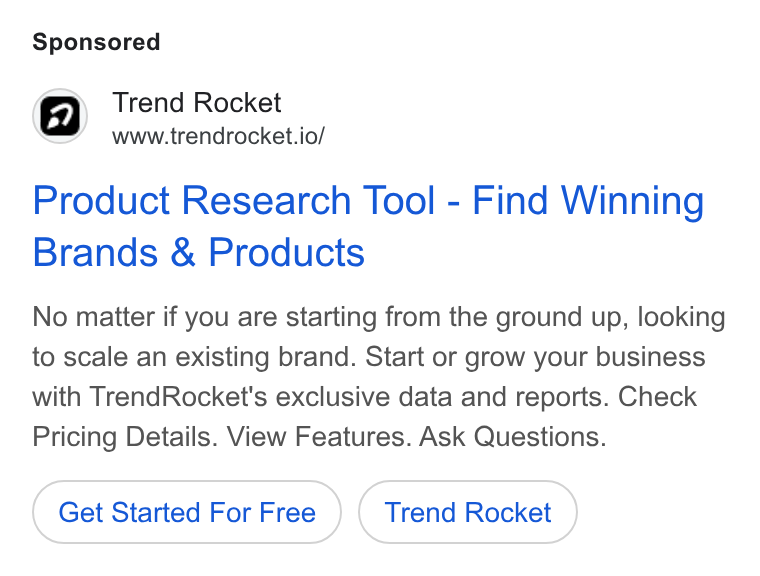Click the word TrendRocket's in the description

click(x=178, y=397)
